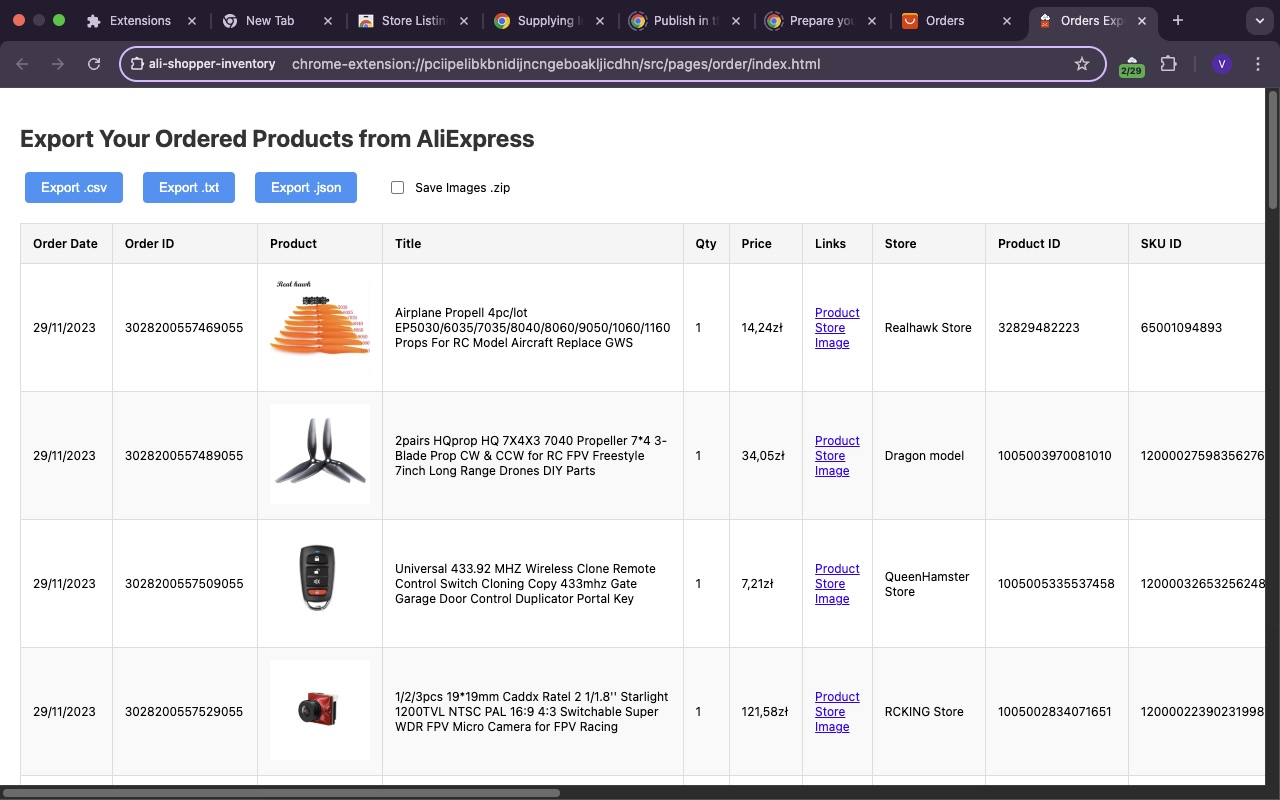The height and width of the screenshot is (800, 1280).
Task: Enable the Save Images .zip checkbox
Action: (x=397, y=187)
